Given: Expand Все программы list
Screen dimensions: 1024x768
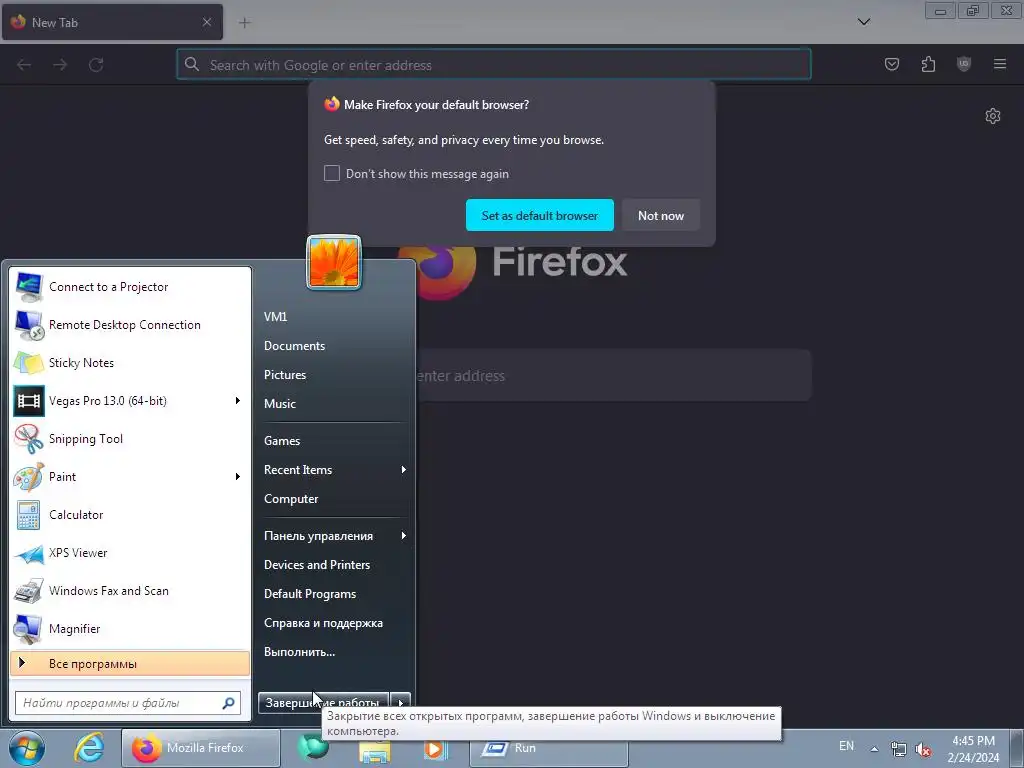Looking at the screenshot, I should coord(130,664).
